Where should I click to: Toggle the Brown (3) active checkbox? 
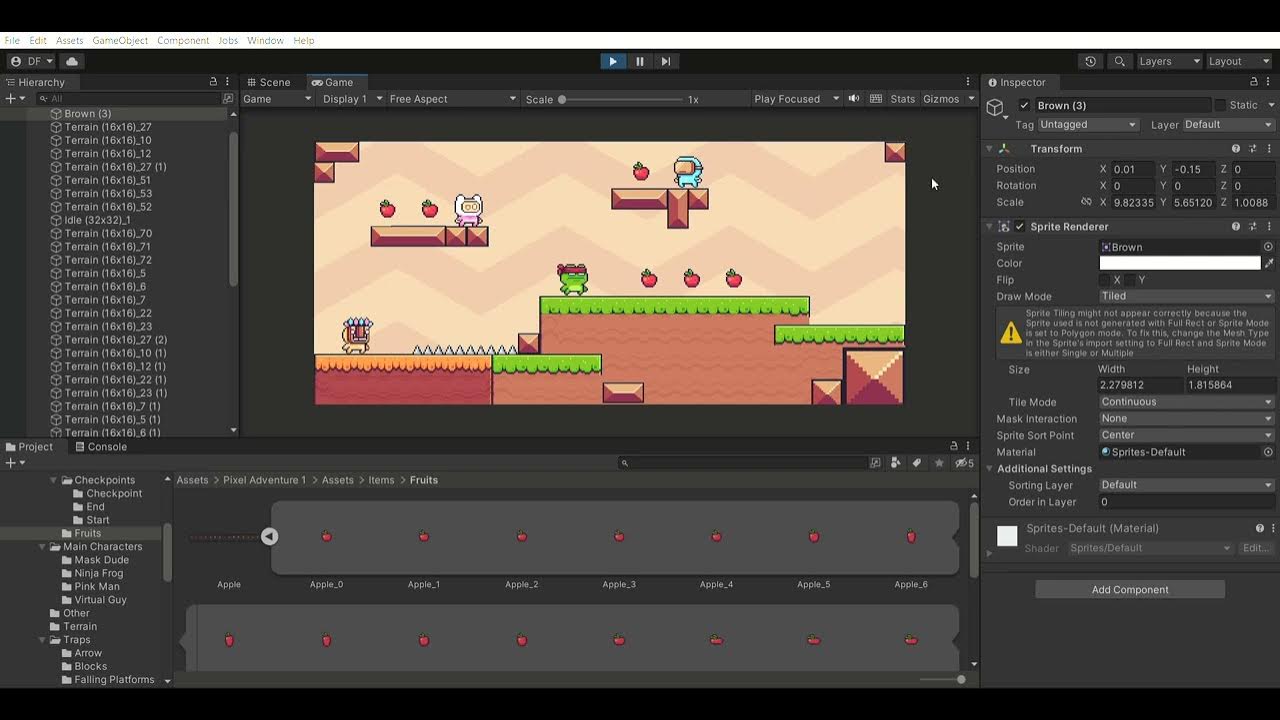click(1024, 105)
